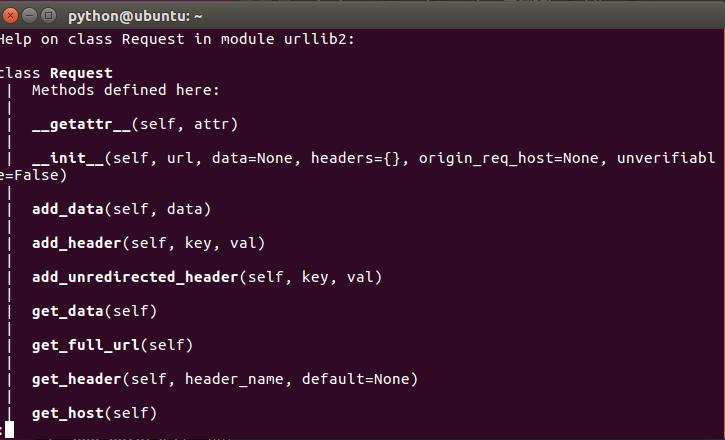
Task: Click the add_data method name
Action: [67, 209]
